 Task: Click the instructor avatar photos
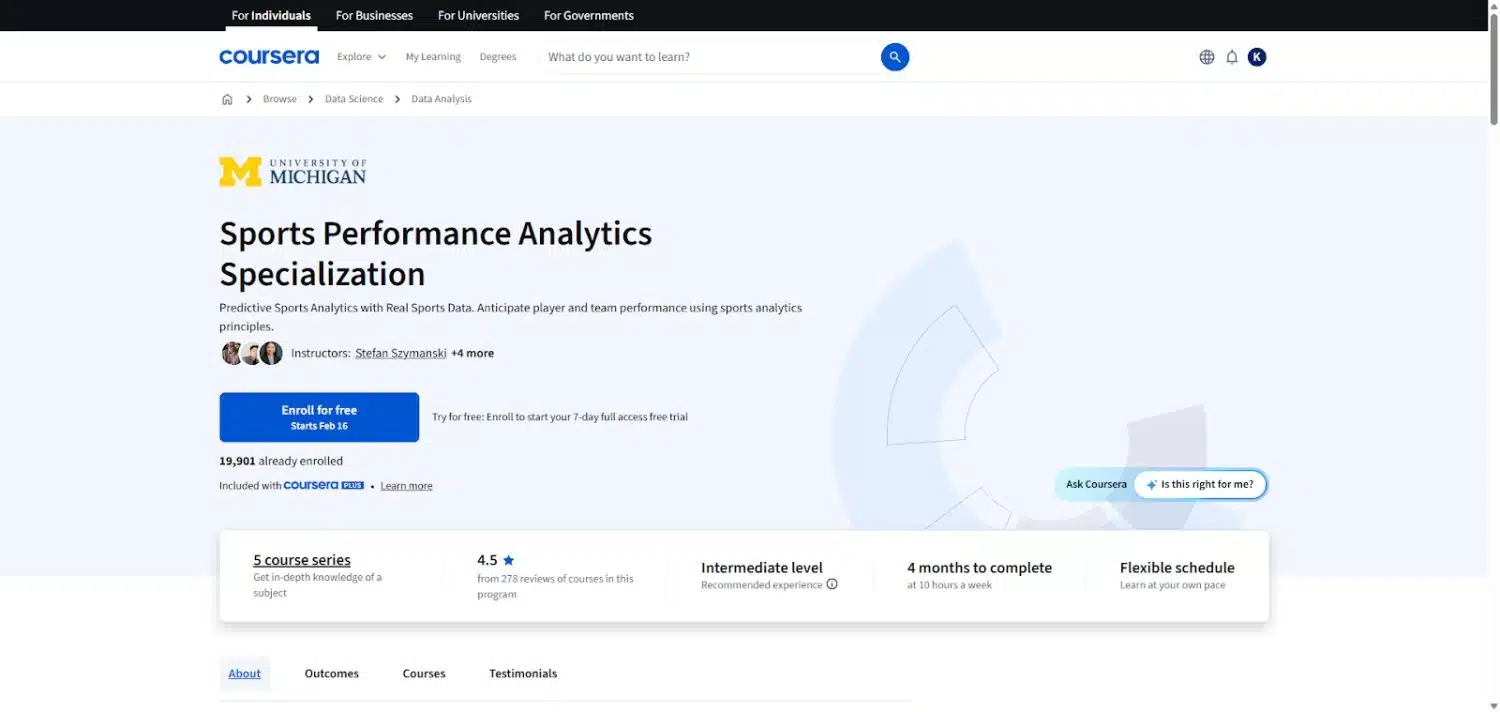pos(252,353)
